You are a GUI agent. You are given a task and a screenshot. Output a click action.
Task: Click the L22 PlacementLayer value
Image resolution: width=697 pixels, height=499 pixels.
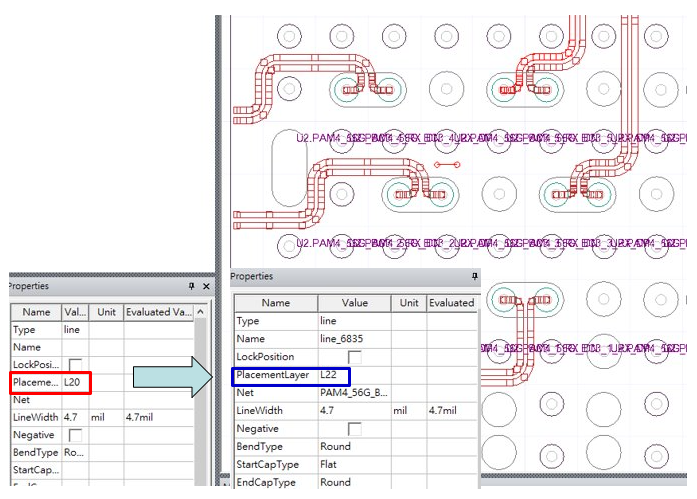[328, 375]
